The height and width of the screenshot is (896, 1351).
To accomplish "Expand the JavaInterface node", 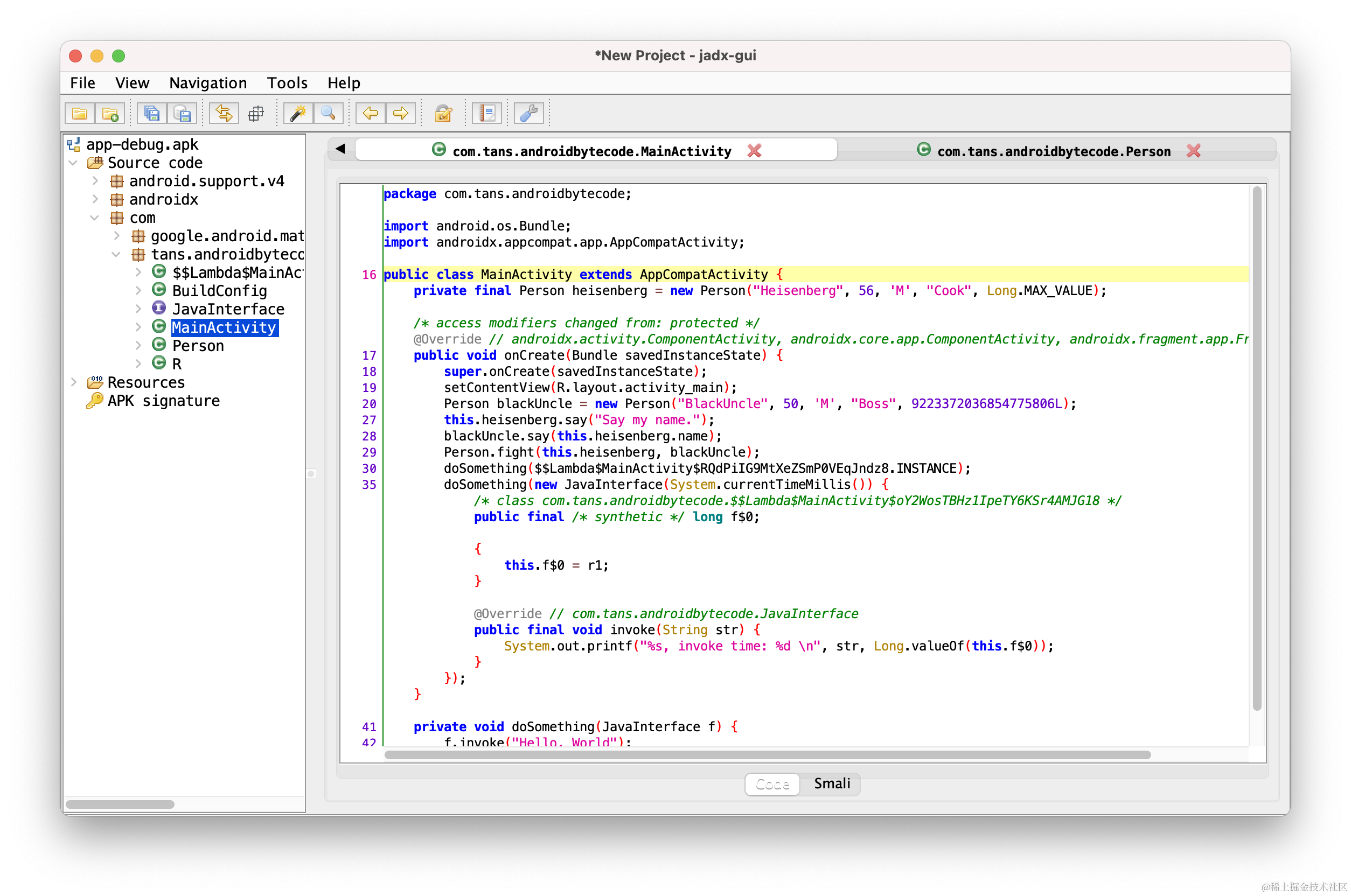I will point(138,309).
